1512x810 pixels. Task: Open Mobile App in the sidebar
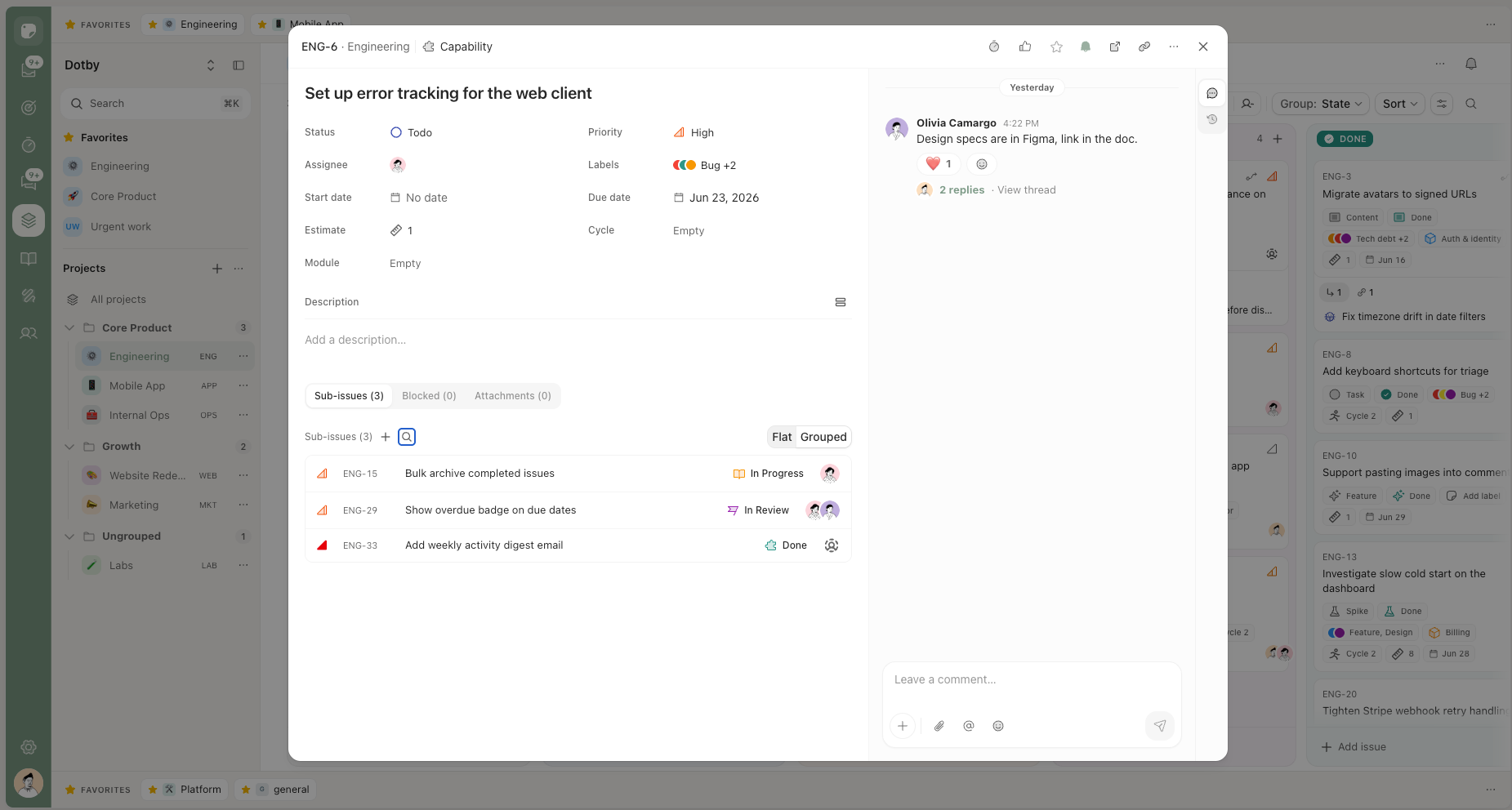coord(137,386)
